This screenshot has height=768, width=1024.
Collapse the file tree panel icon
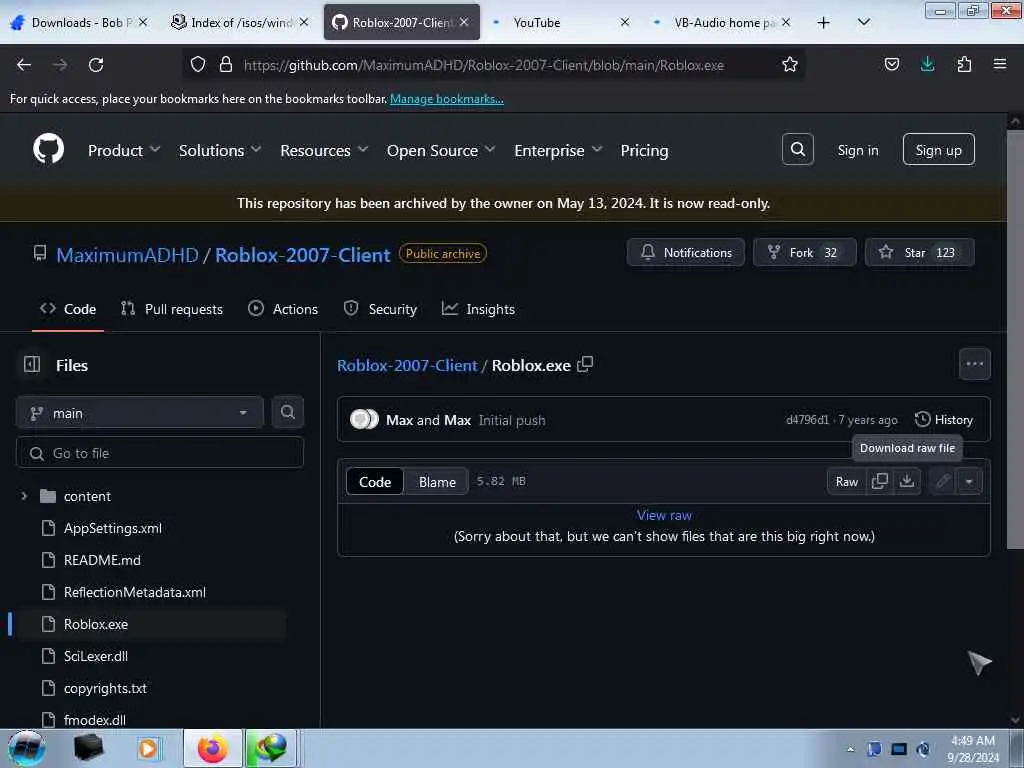pyautogui.click(x=31, y=364)
